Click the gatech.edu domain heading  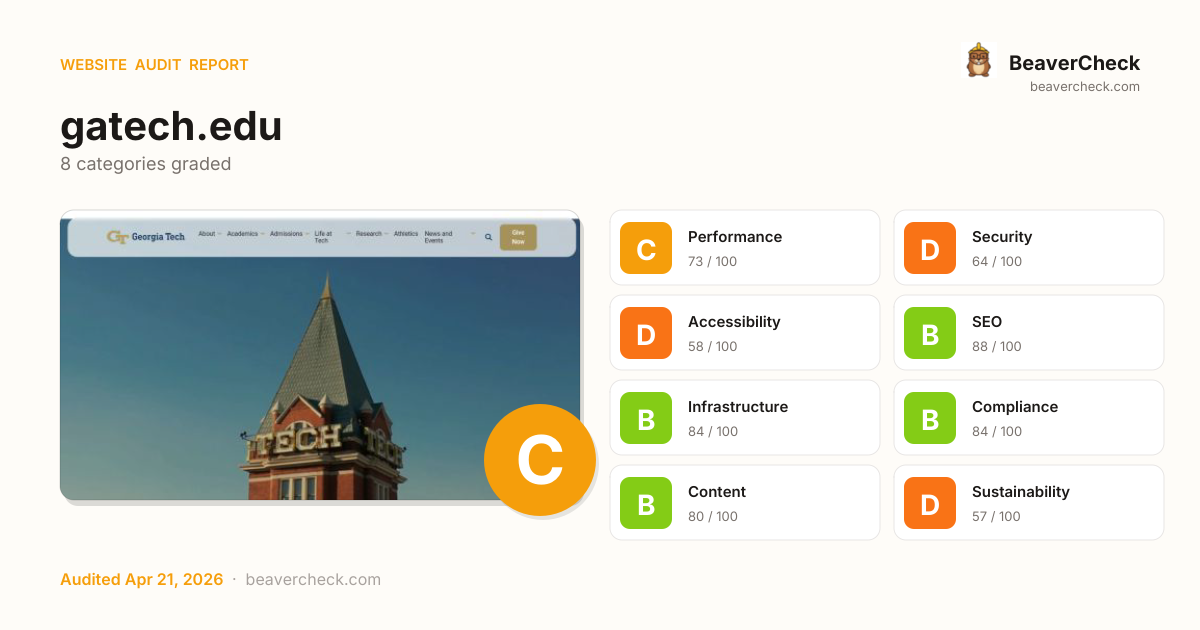tap(171, 127)
